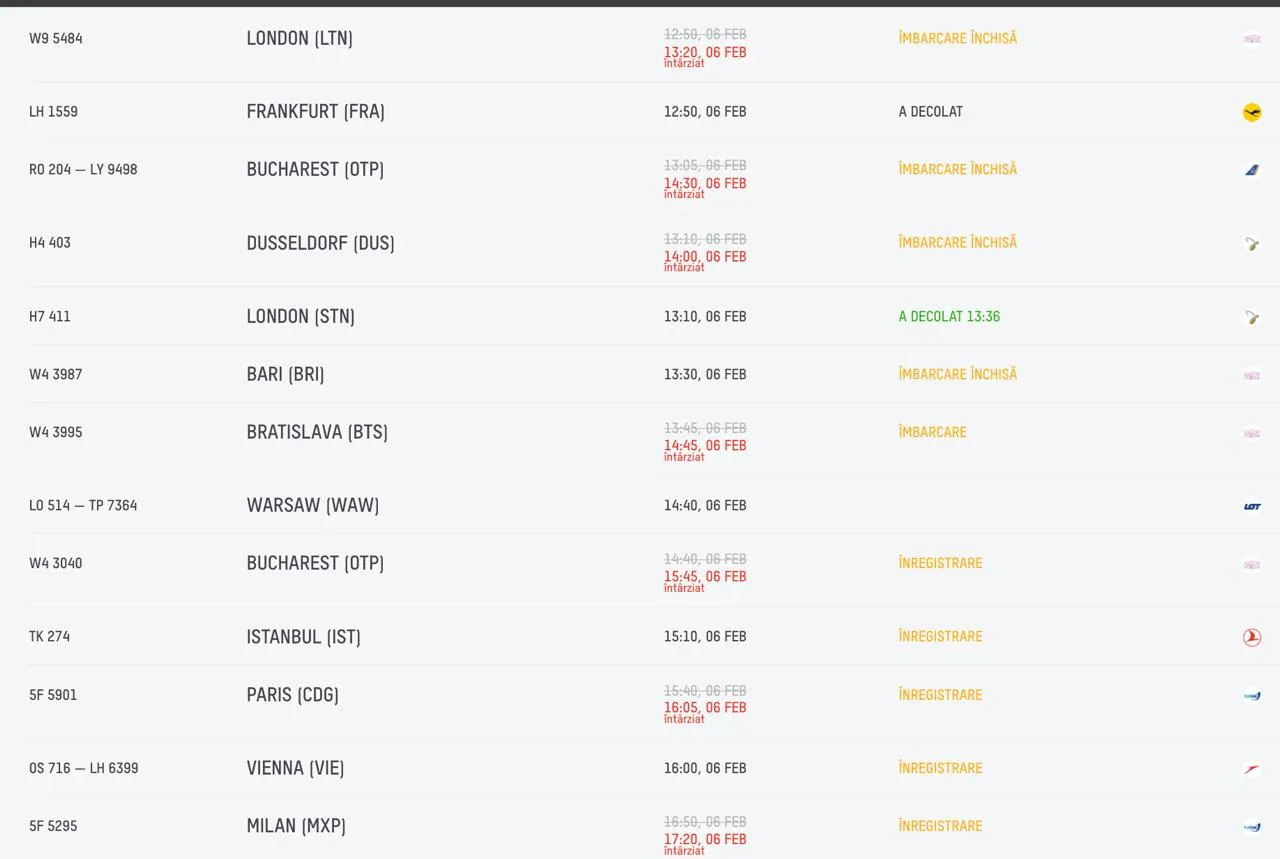
Task: Click flight number W4 3995
Action: (x=56, y=433)
